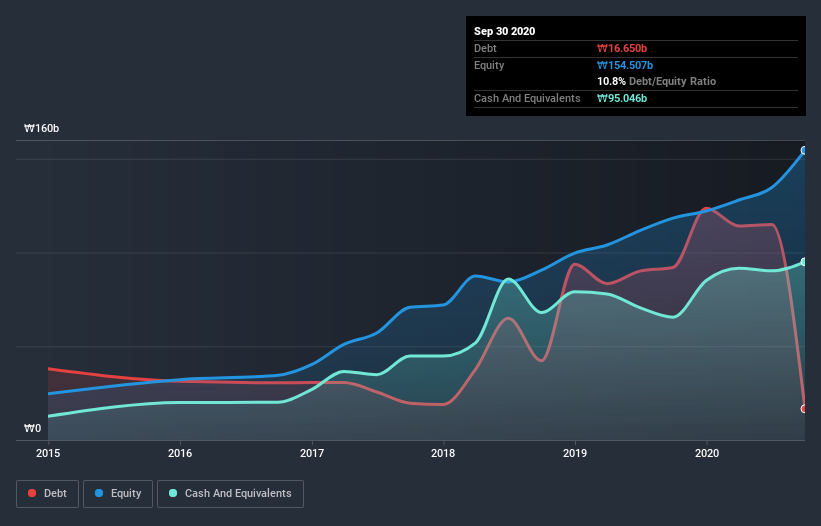
Task: Click the ₩16.650b debt value
Action: 622,48
